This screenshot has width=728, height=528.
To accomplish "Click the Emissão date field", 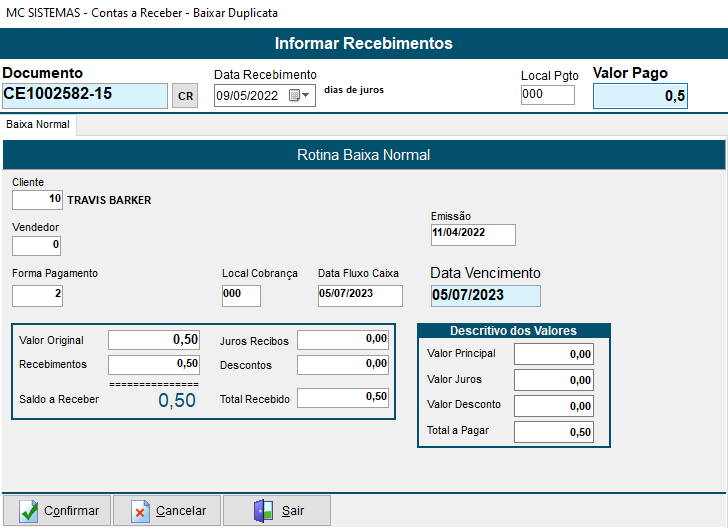I will 473,235.
